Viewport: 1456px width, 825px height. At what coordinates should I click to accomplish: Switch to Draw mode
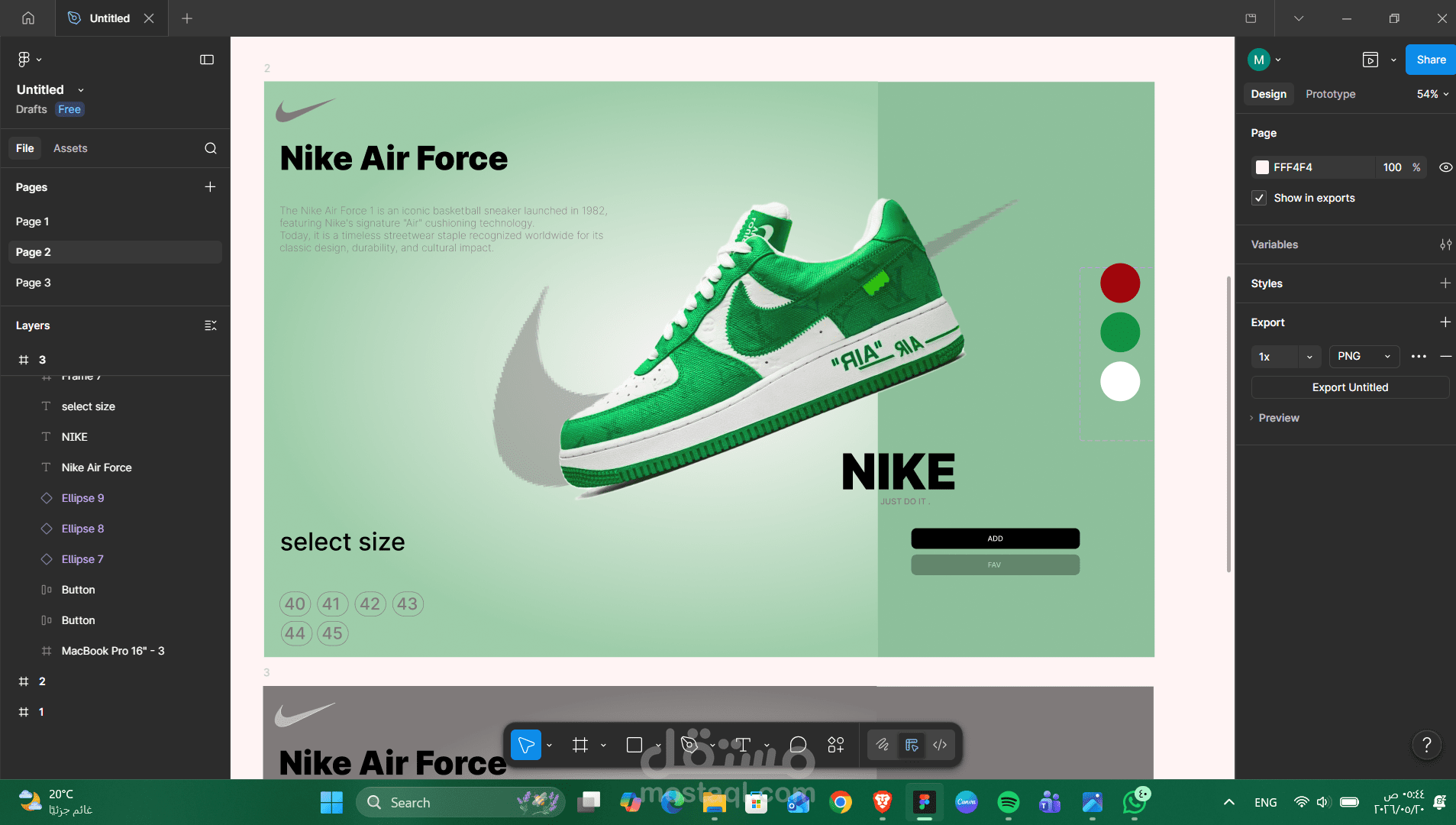(x=883, y=745)
